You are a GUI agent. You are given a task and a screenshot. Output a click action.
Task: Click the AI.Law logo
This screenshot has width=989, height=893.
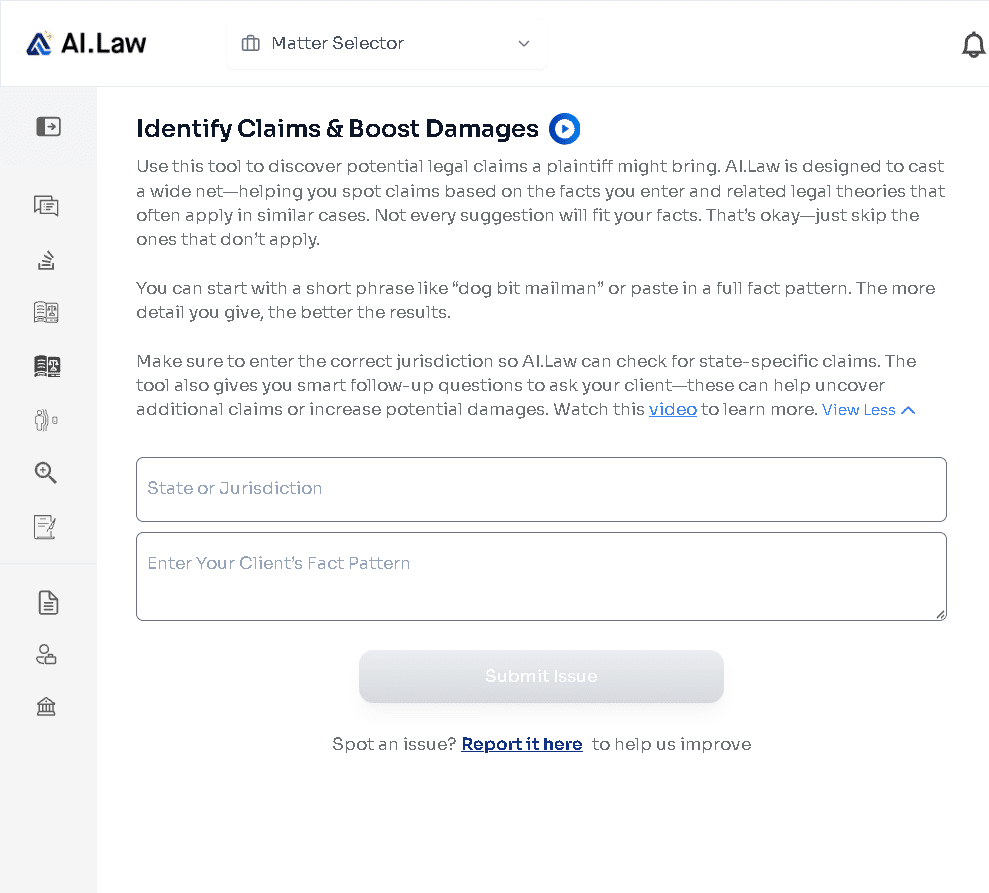(86, 44)
